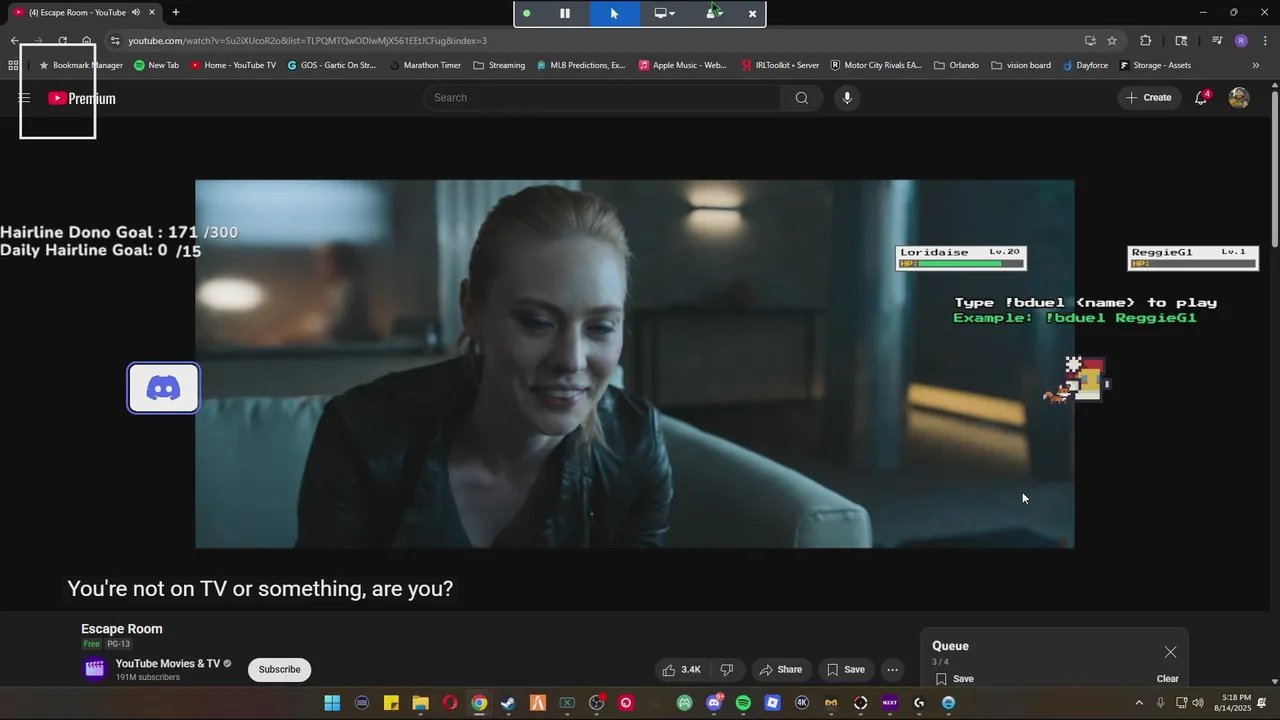
Task: Click the search magnifier button
Action: pos(802,98)
